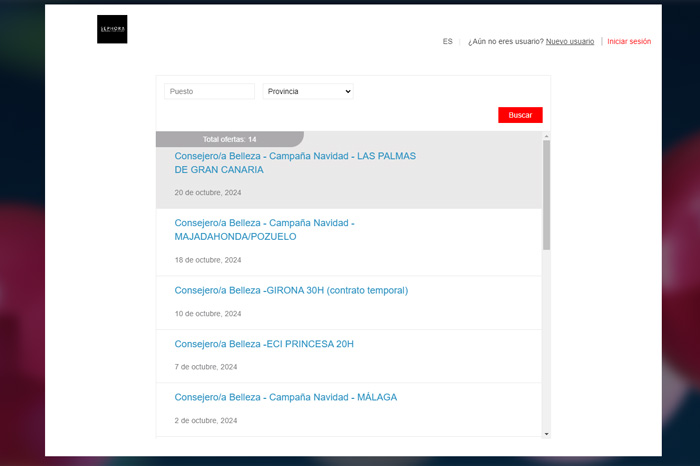Screen dimensions: 700x466
Task: Click the job list scrollbar thumb
Action: coord(546,195)
